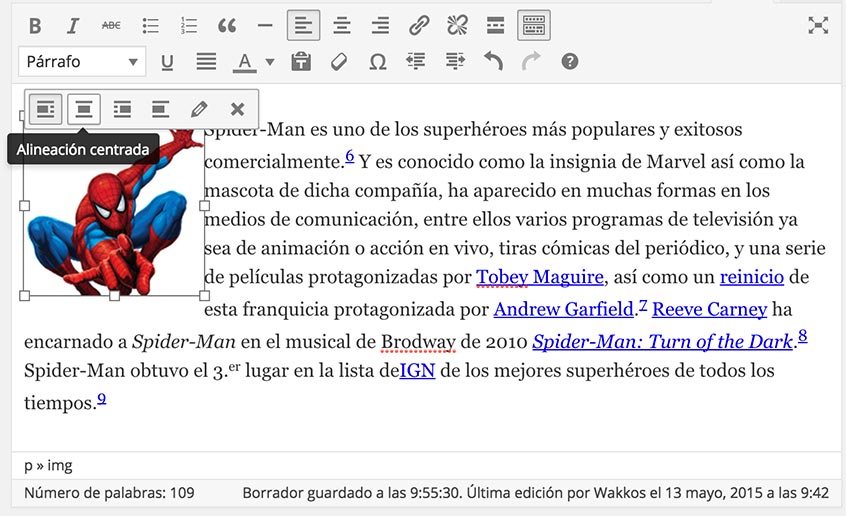846x516 pixels.
Task: Open the Reeve Carney link
Action: 709,309
